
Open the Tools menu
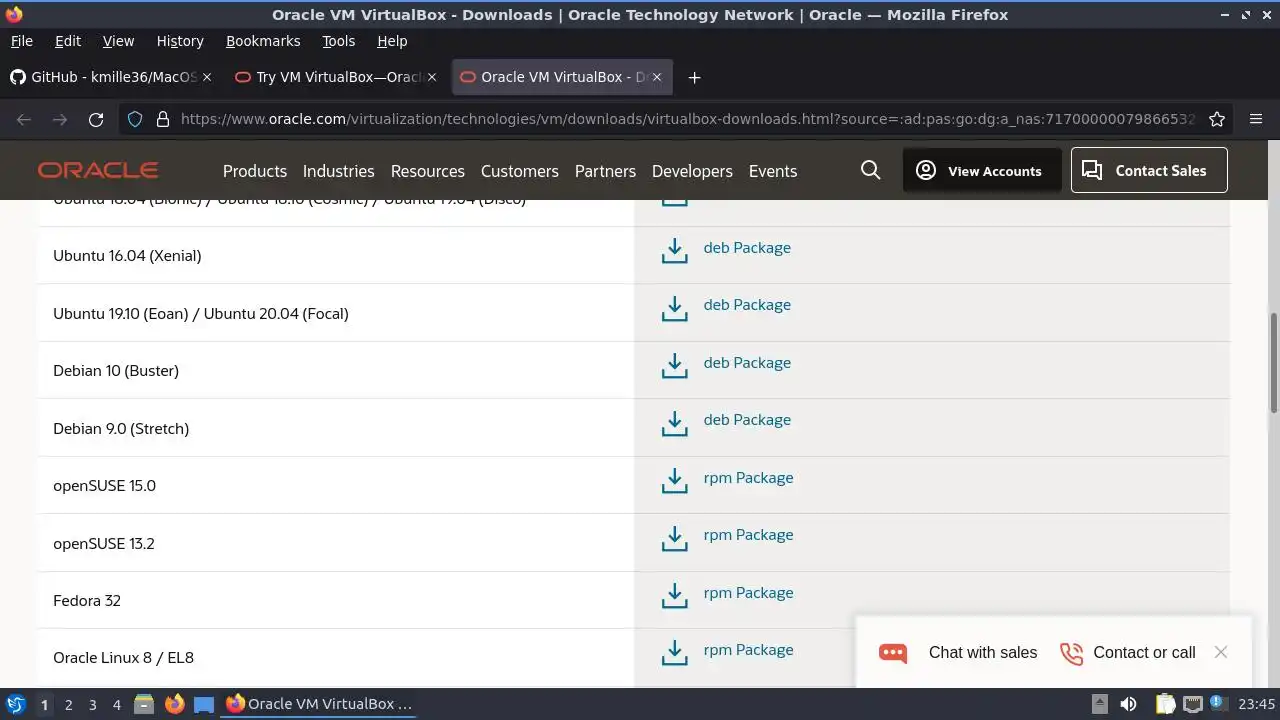point(339,41)
